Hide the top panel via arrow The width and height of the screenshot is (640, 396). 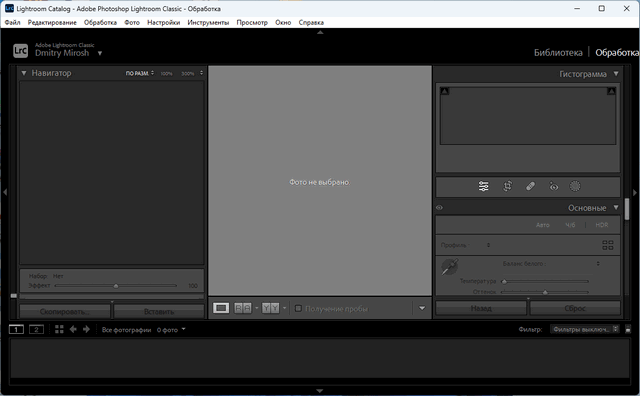pos(320,32)
